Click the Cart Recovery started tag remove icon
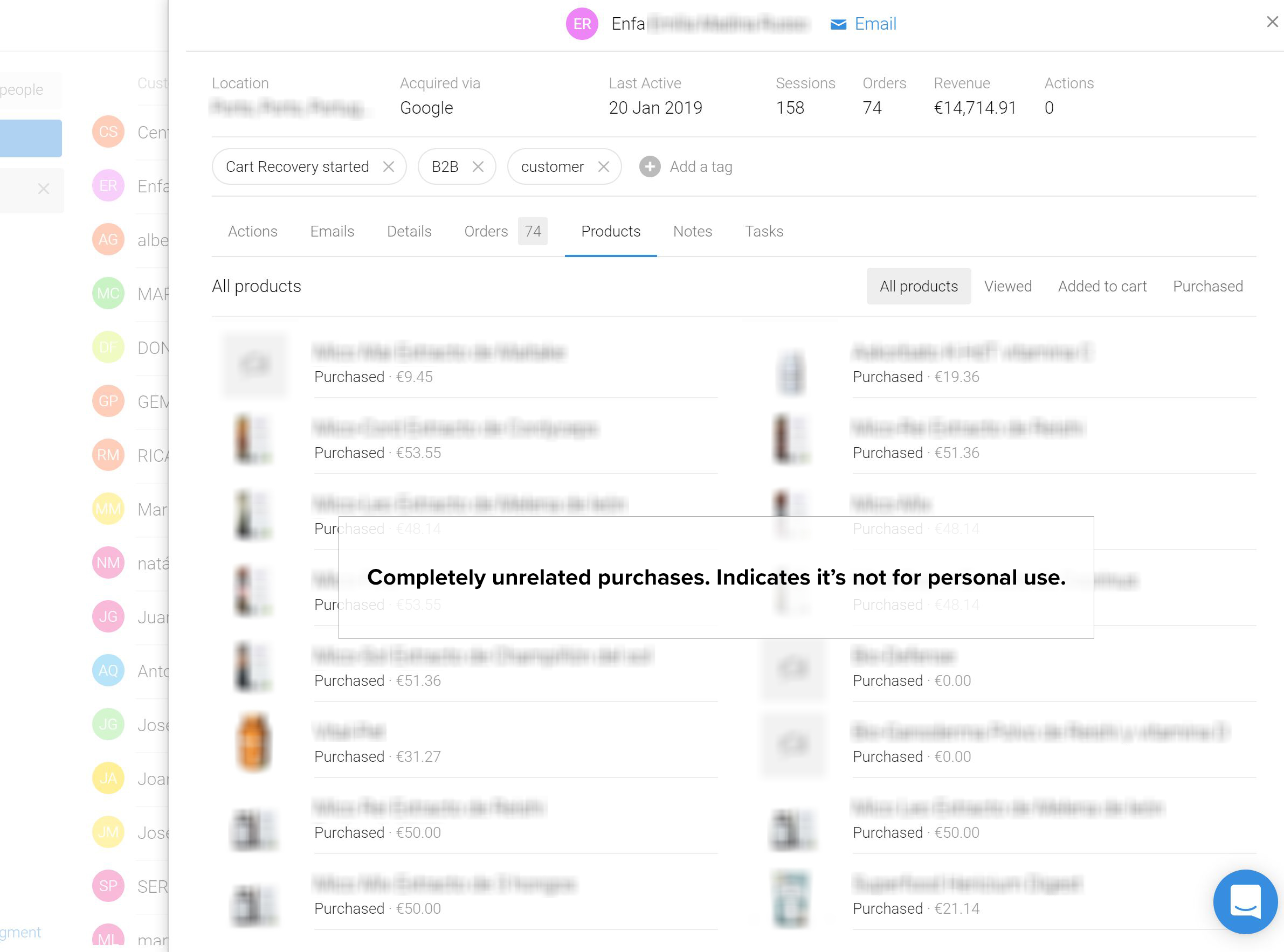The width and height of the screenshot is (1284, 952). [390, 167]
